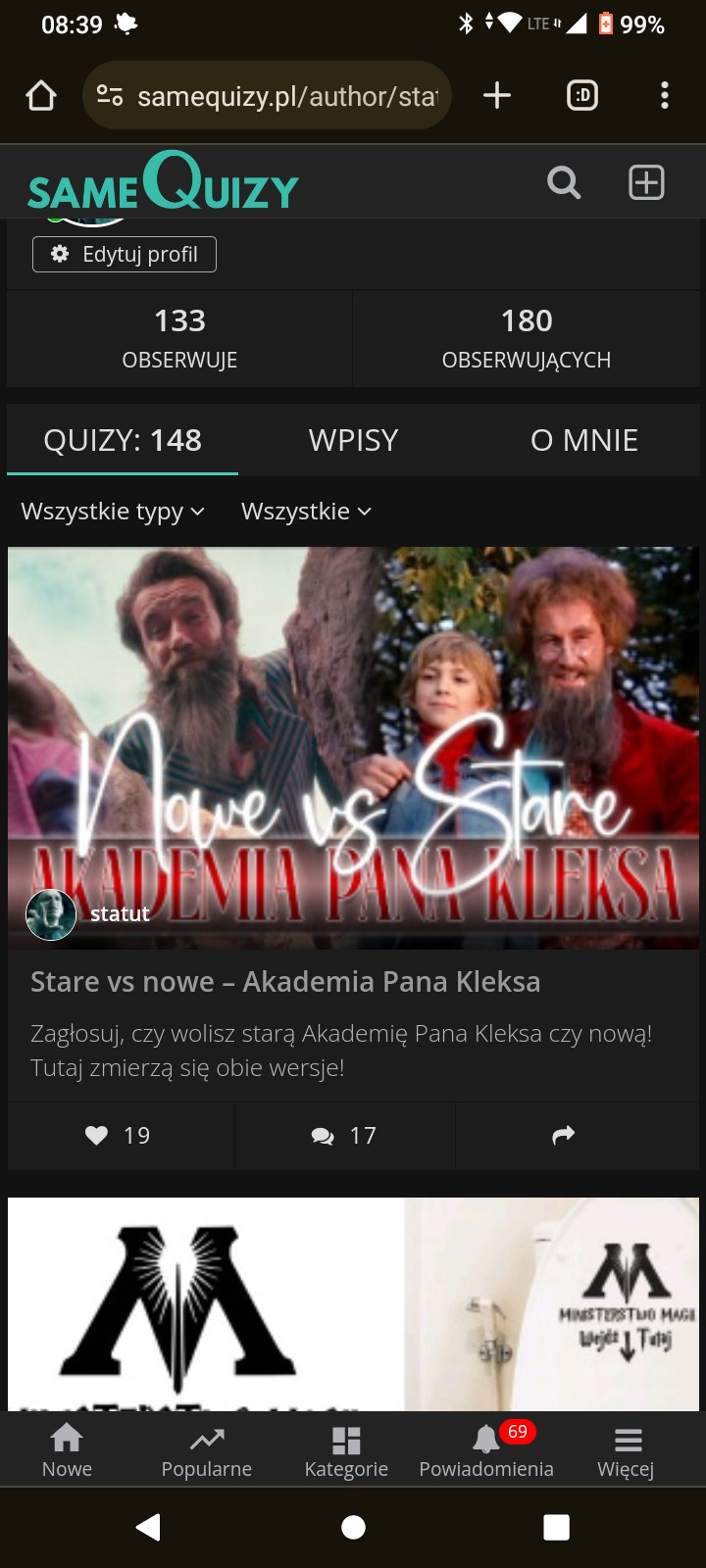The width and height of the screenshot is (706, 1568).
Task: Open the SameQuizy search icon
Action: pos(564,182)
